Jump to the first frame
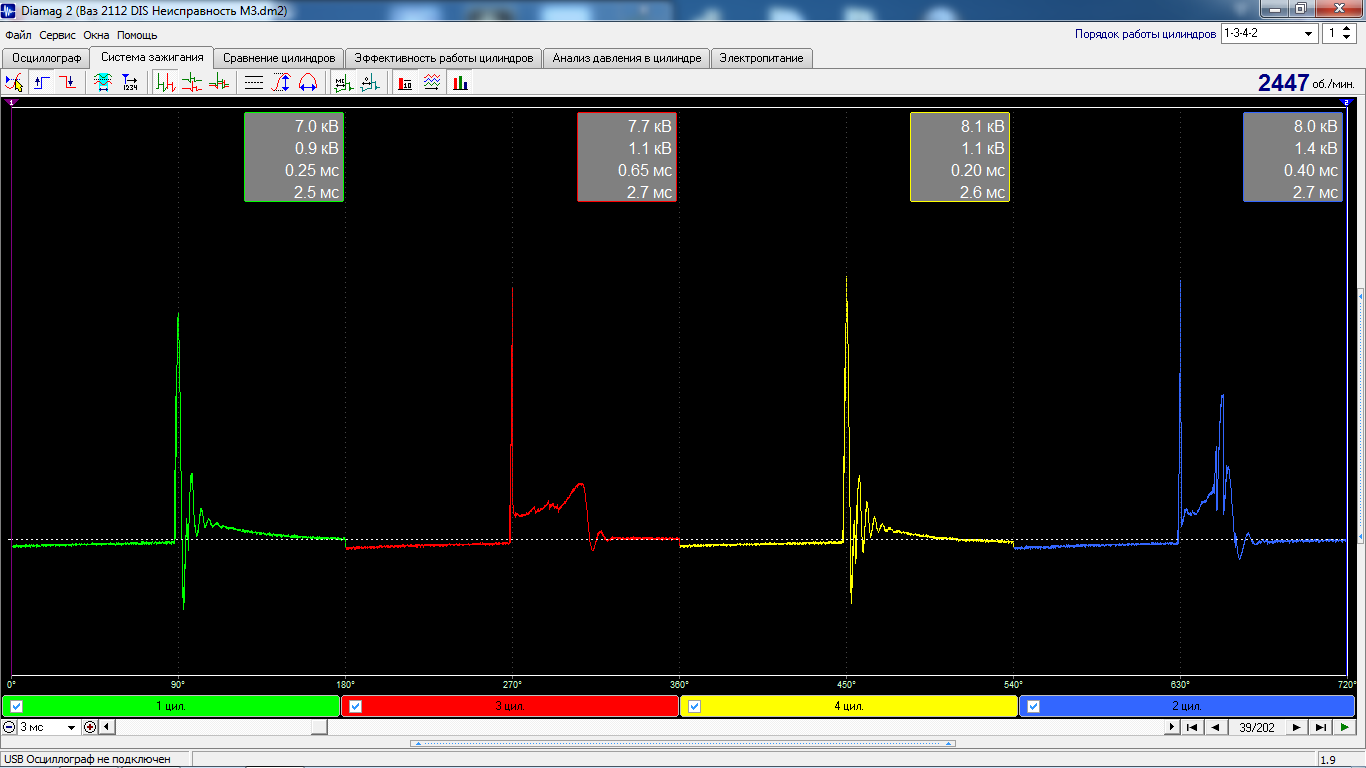The height and width of the screenshot is (768, 1366). (x=1191, y=727)
